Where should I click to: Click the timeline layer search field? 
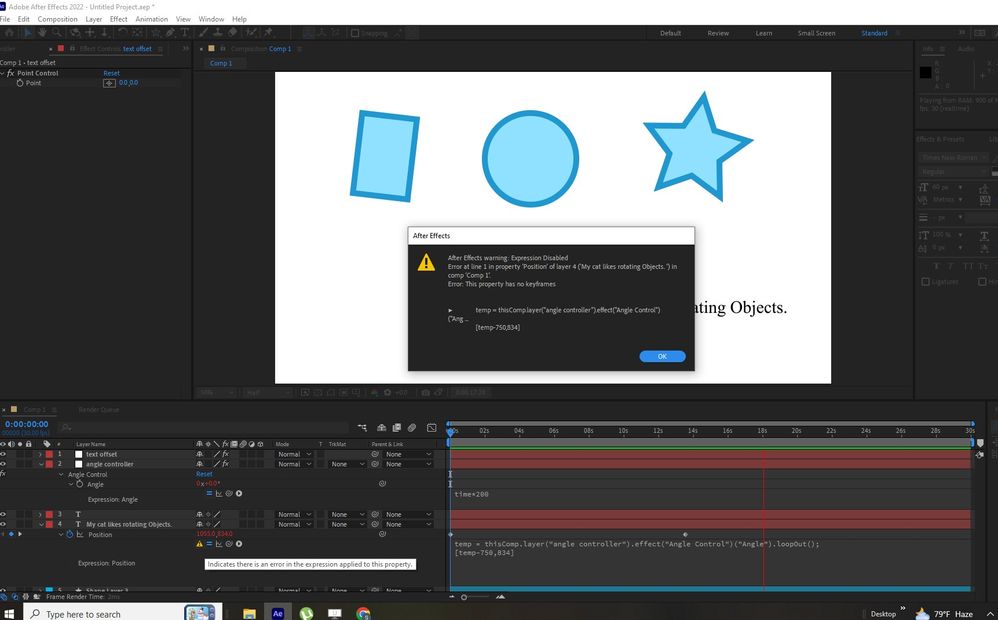(204, 428)
